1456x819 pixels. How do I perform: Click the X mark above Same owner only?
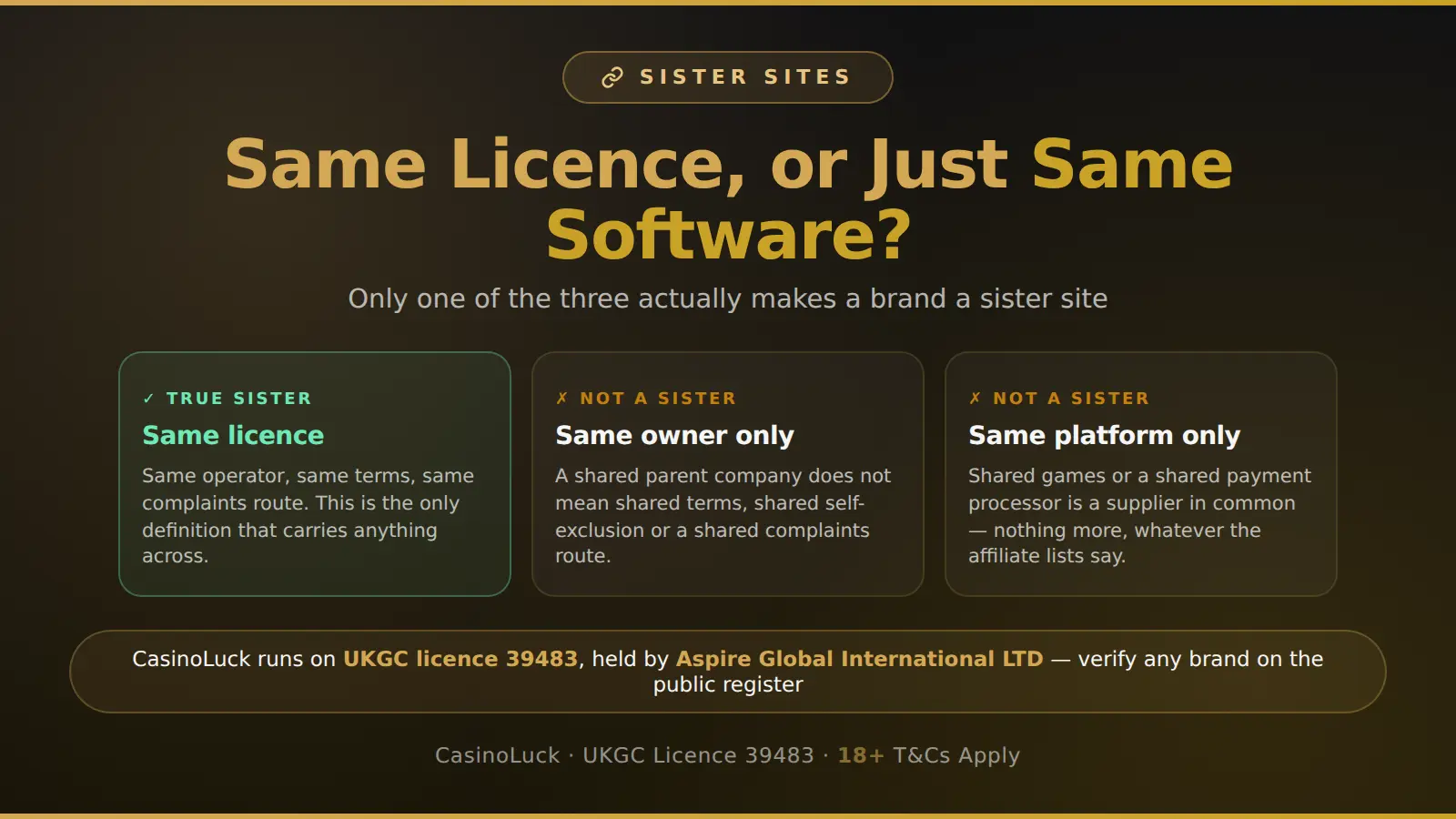click(x=561, y=399)
